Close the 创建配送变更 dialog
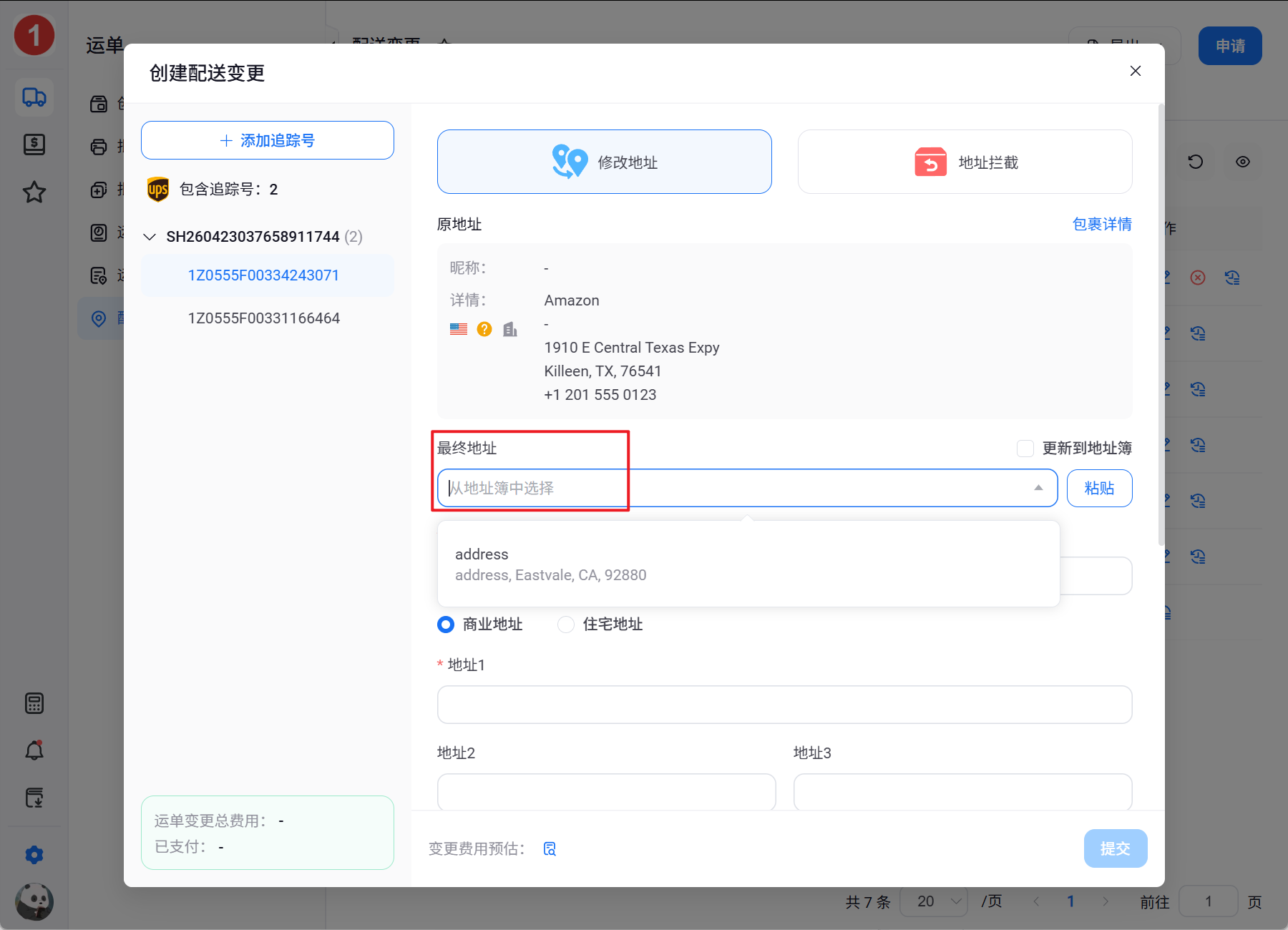 [1136, 71]
